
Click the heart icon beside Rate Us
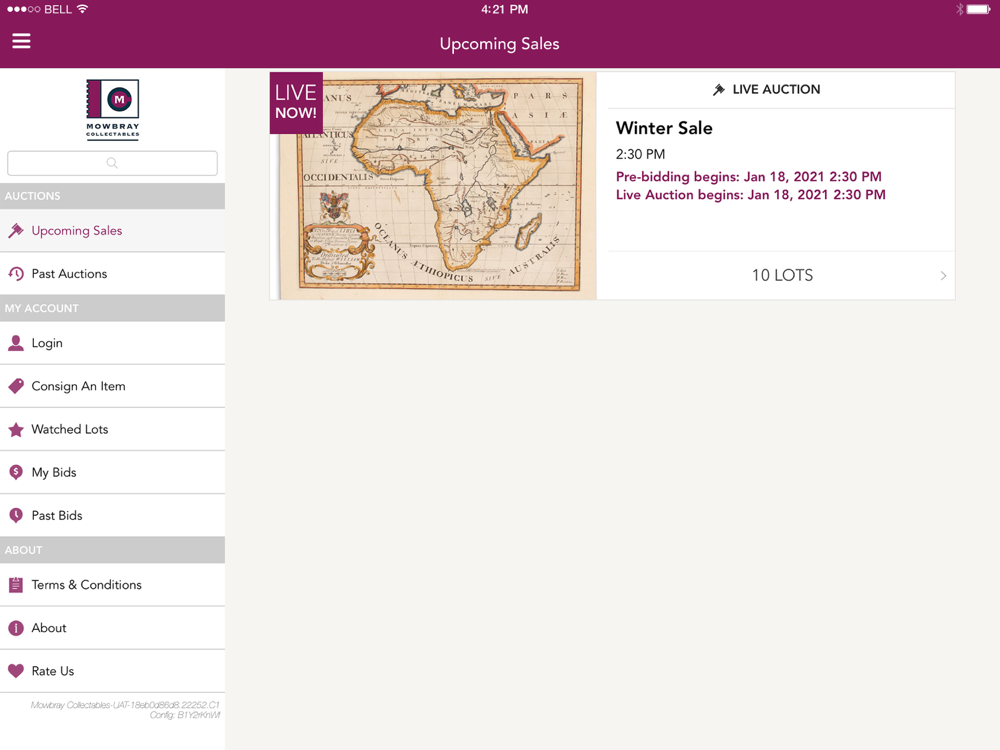coord(16,671)
